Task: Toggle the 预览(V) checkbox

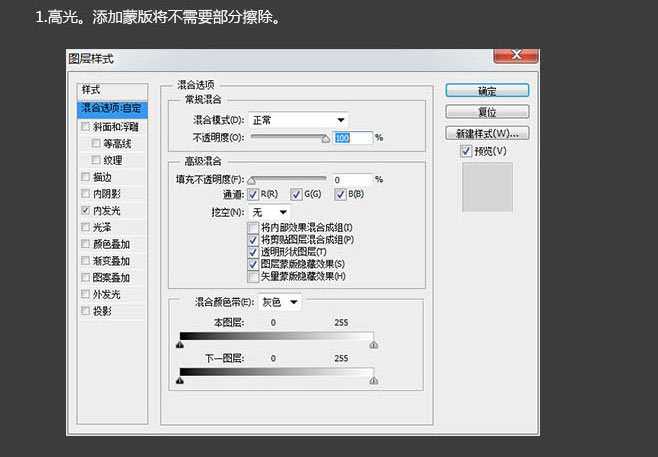Action: click(467, 151)
